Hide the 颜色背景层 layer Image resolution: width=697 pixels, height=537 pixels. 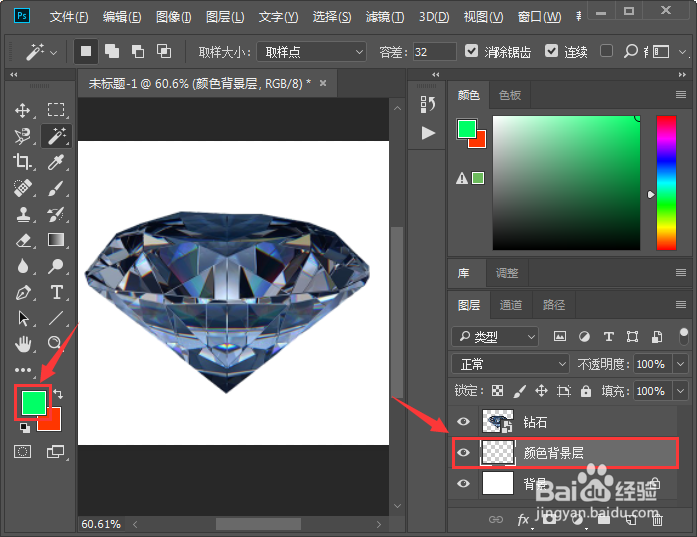pos(463,453)
